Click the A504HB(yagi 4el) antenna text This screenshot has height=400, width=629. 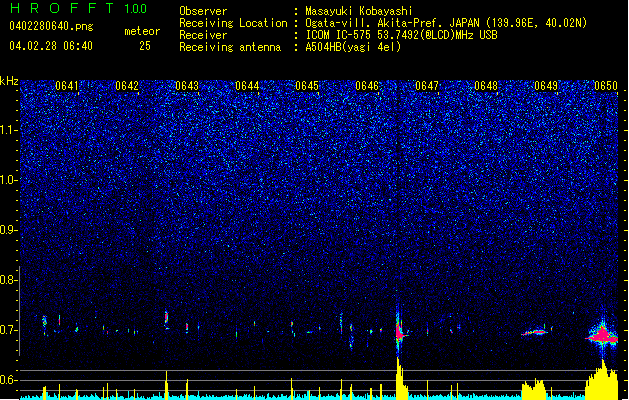(x=353, y=47)
